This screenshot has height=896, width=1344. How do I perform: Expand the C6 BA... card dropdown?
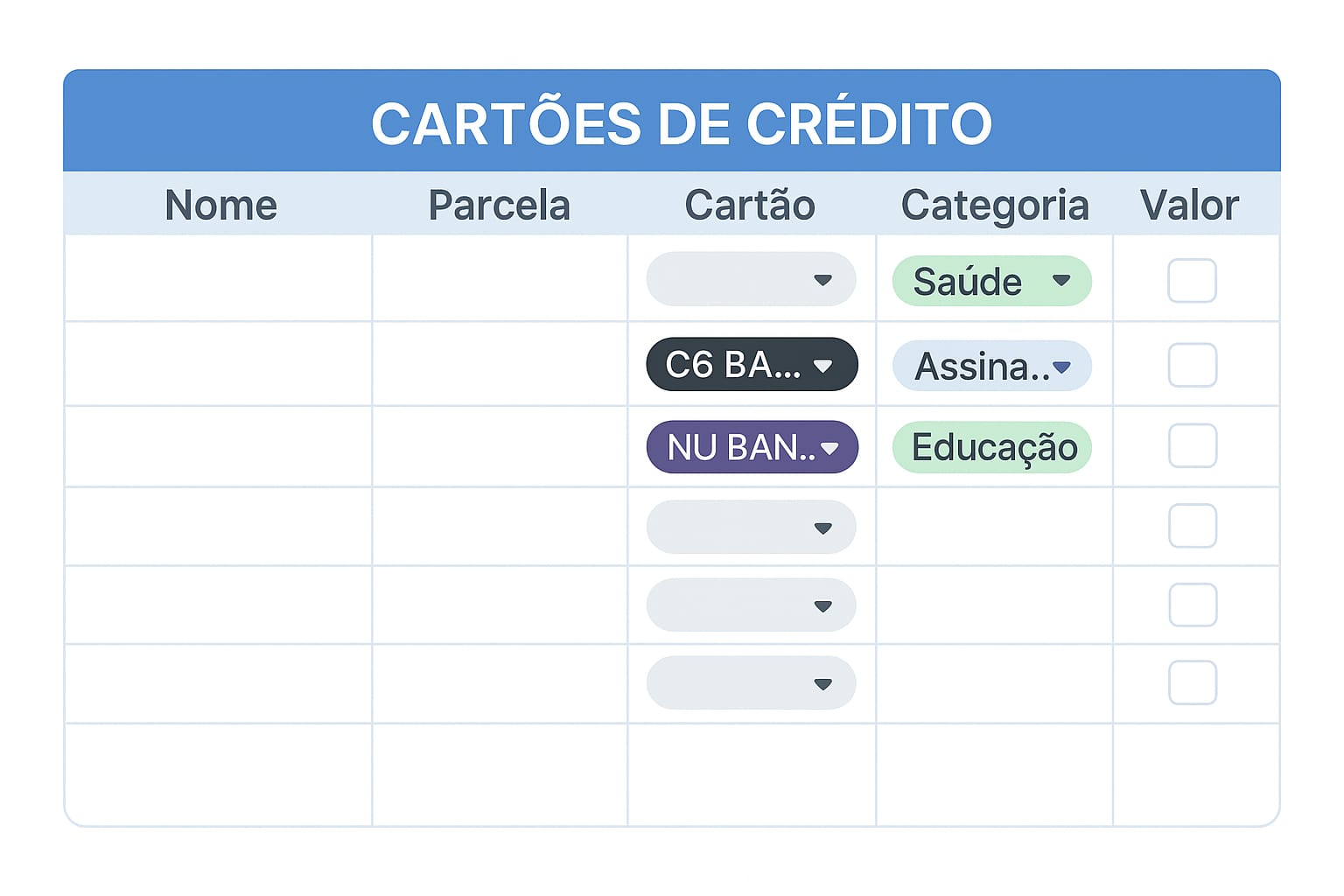[x=751, y=365]
